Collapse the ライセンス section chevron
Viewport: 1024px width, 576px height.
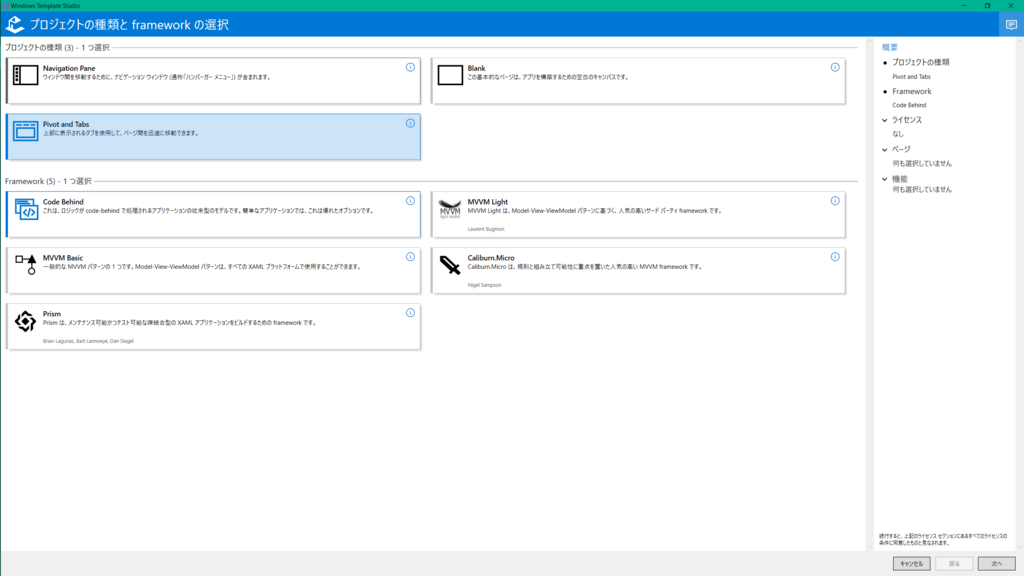(885, 120)
